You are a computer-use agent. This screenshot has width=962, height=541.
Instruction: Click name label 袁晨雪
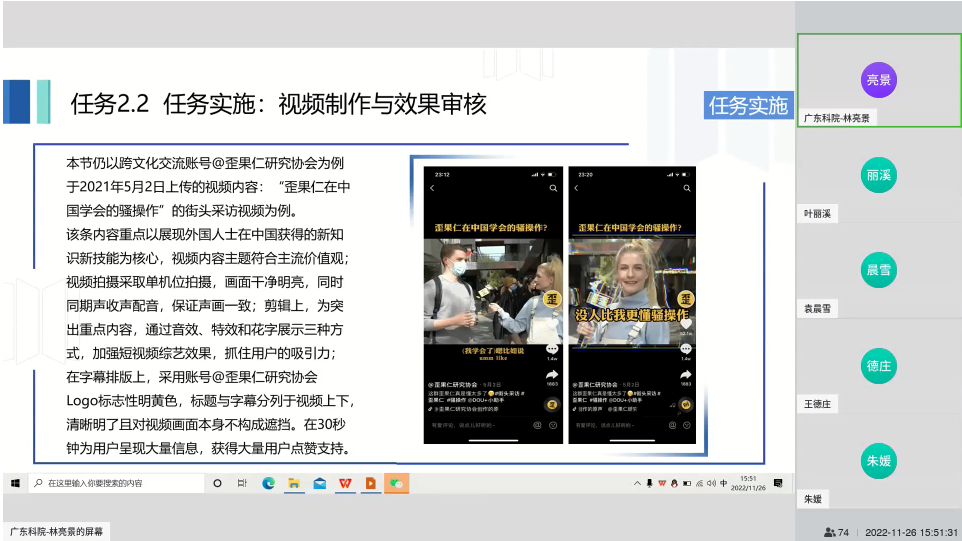click(x=817, y=309)
